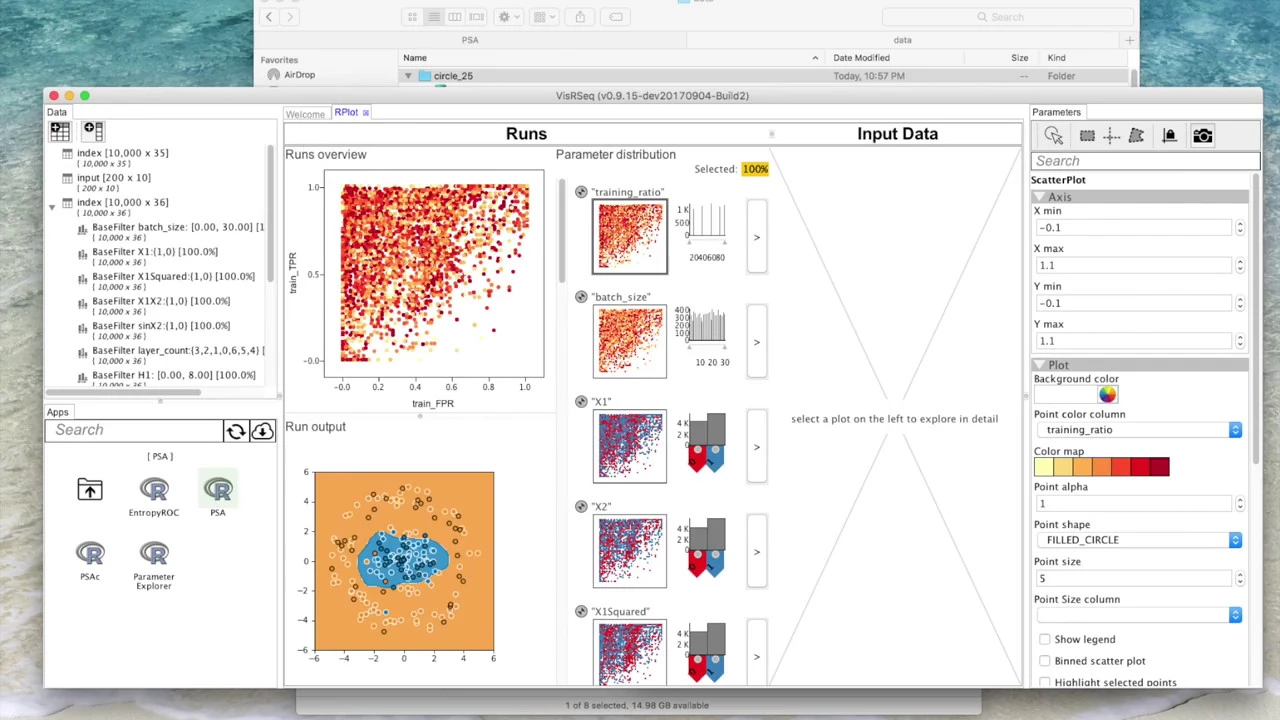Viewport: 1280px width, 720px height.
Task: Collapse the index [10,000 x 36] tree node
Action: tap(52, 207)
